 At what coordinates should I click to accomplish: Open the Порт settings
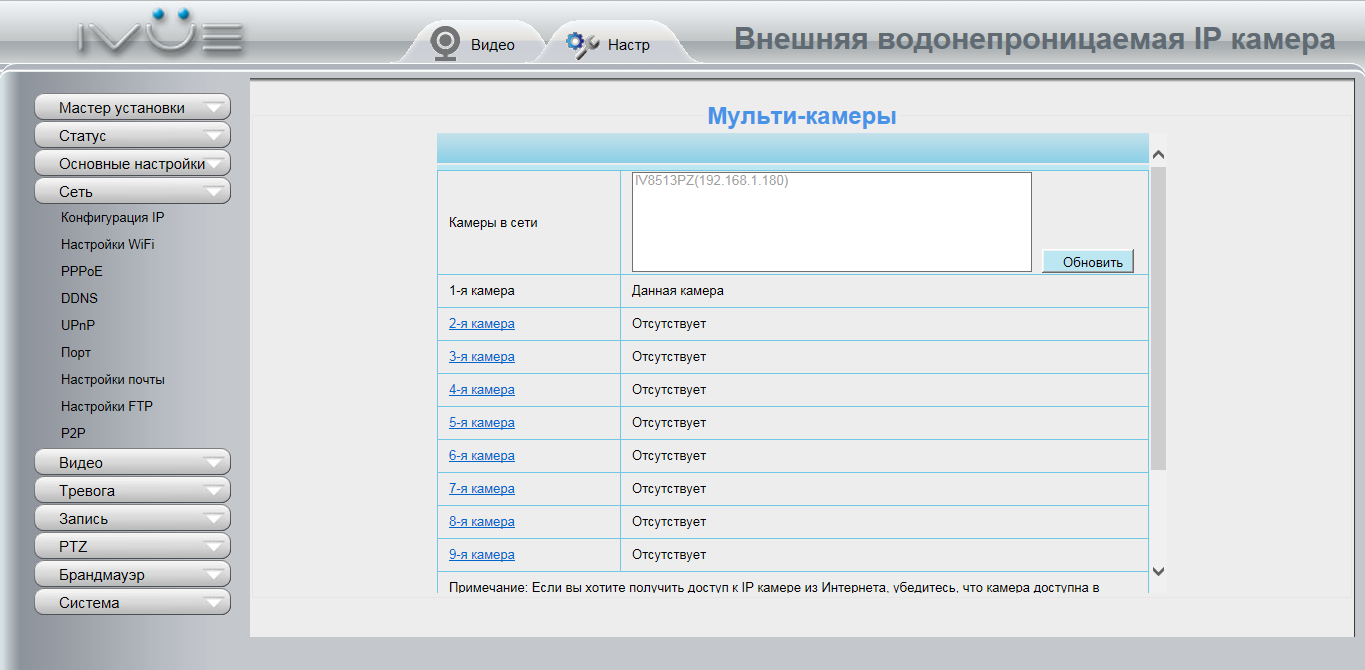point(76,352)
